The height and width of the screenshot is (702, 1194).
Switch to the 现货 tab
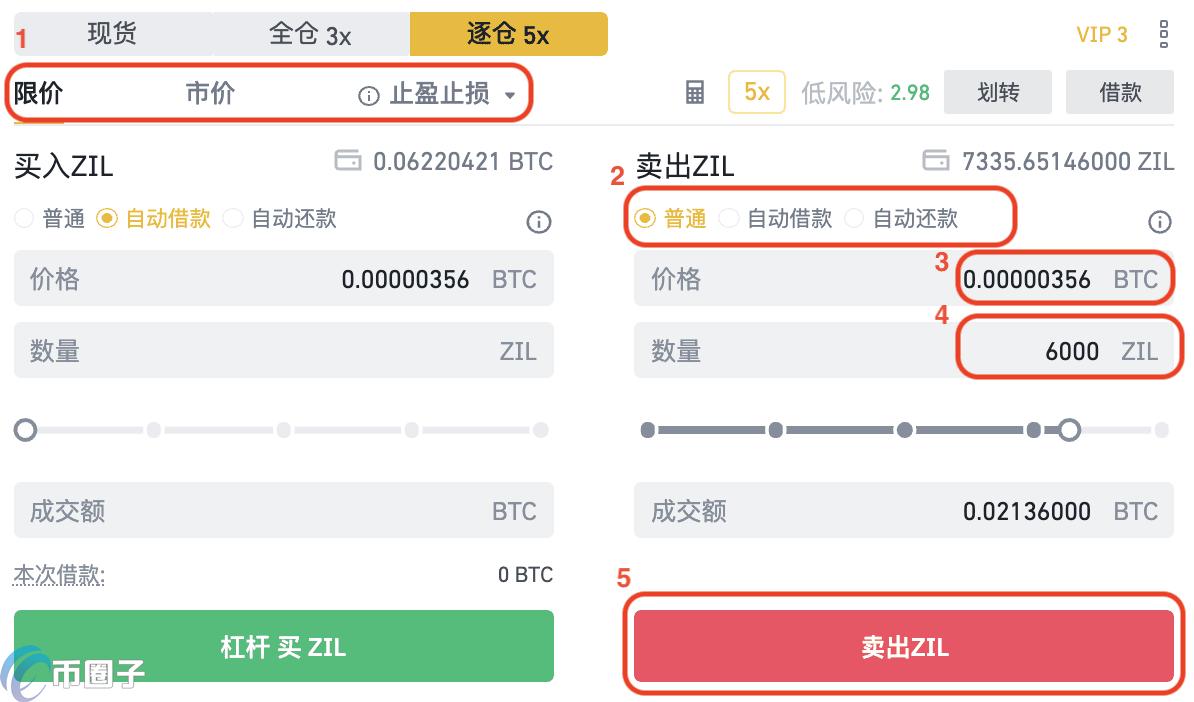pyautogui.click(x=110, y=33)
